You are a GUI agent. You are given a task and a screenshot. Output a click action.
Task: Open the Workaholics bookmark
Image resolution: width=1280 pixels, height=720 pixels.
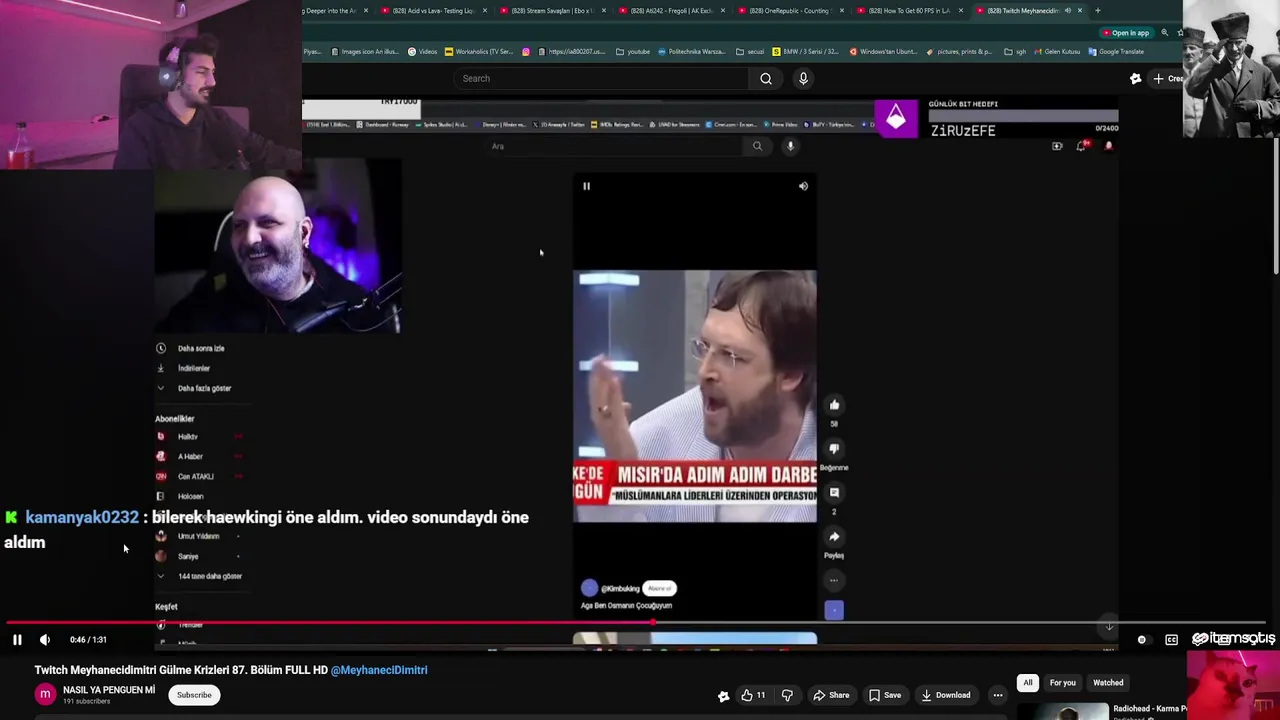tap(479, 52)
